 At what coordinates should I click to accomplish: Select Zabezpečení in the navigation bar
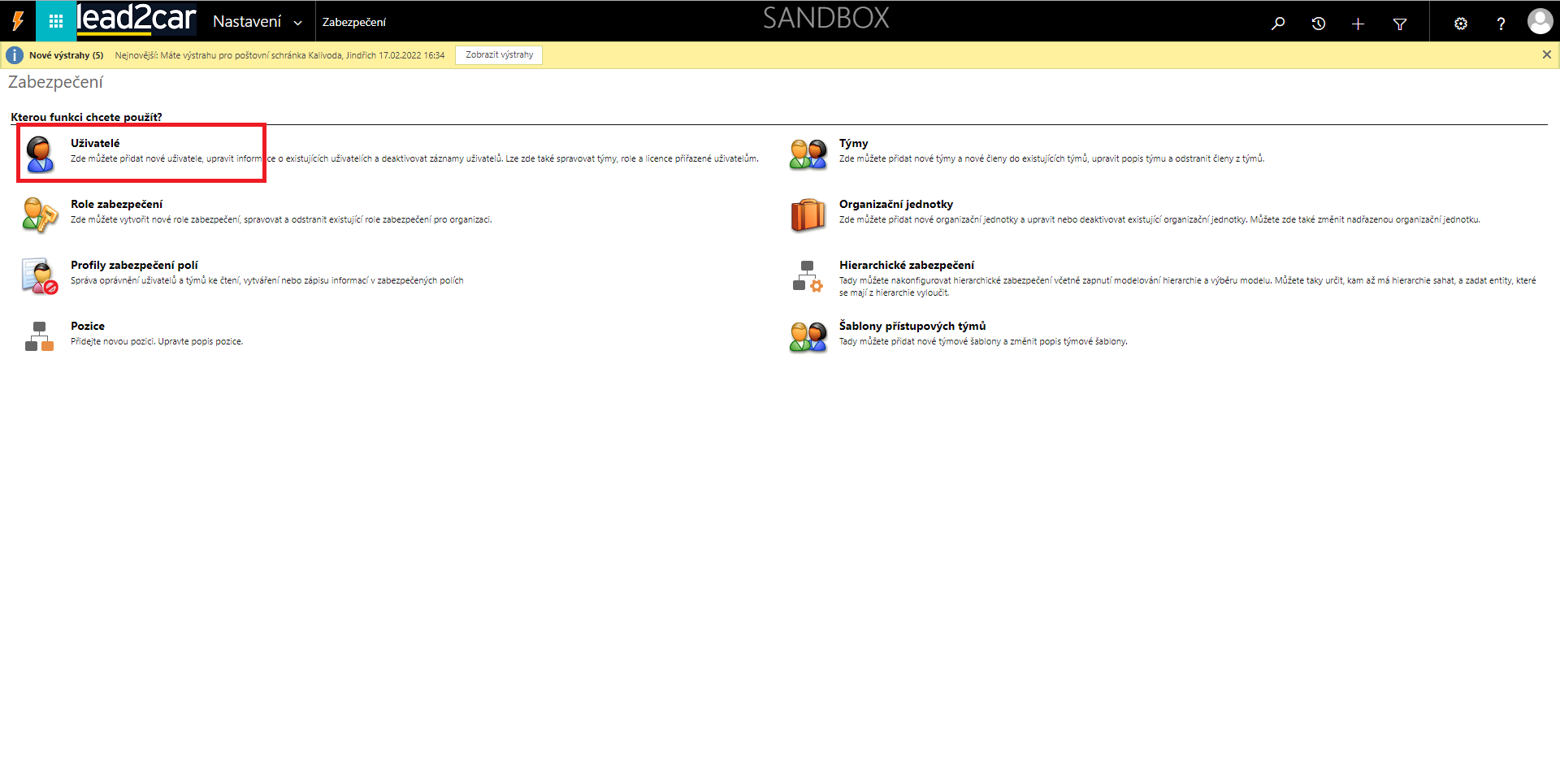353,22
